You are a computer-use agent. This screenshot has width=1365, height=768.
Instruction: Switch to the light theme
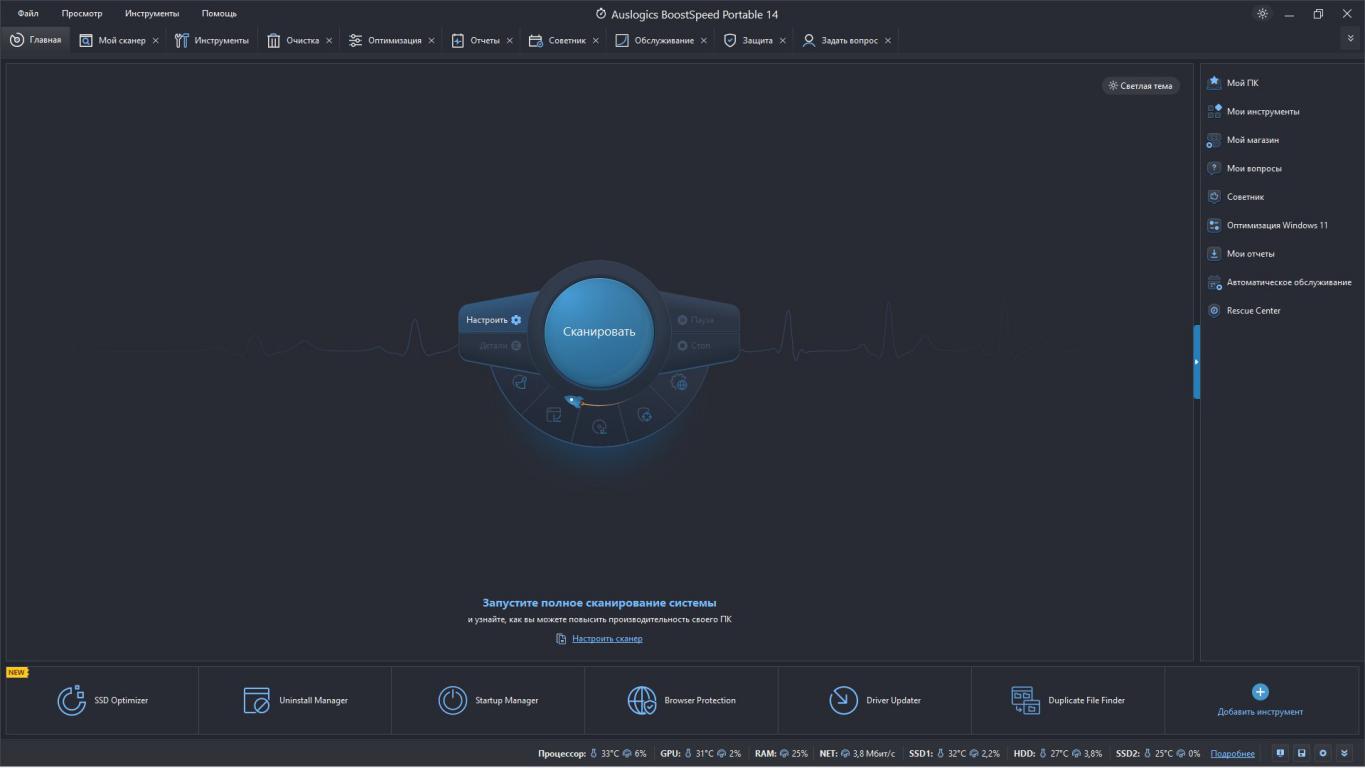click(x=1140, y=86)
